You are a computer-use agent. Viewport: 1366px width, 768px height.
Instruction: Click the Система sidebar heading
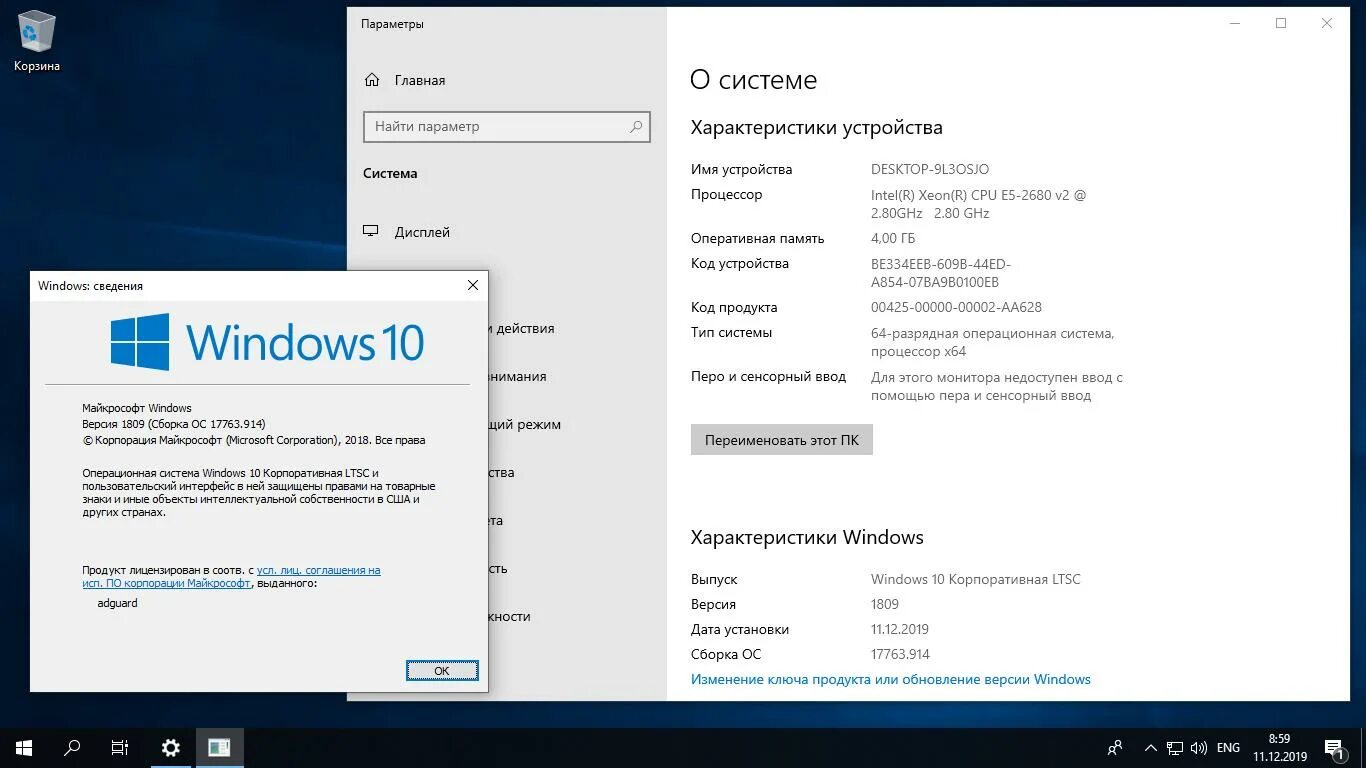click(x=390, y=173)
